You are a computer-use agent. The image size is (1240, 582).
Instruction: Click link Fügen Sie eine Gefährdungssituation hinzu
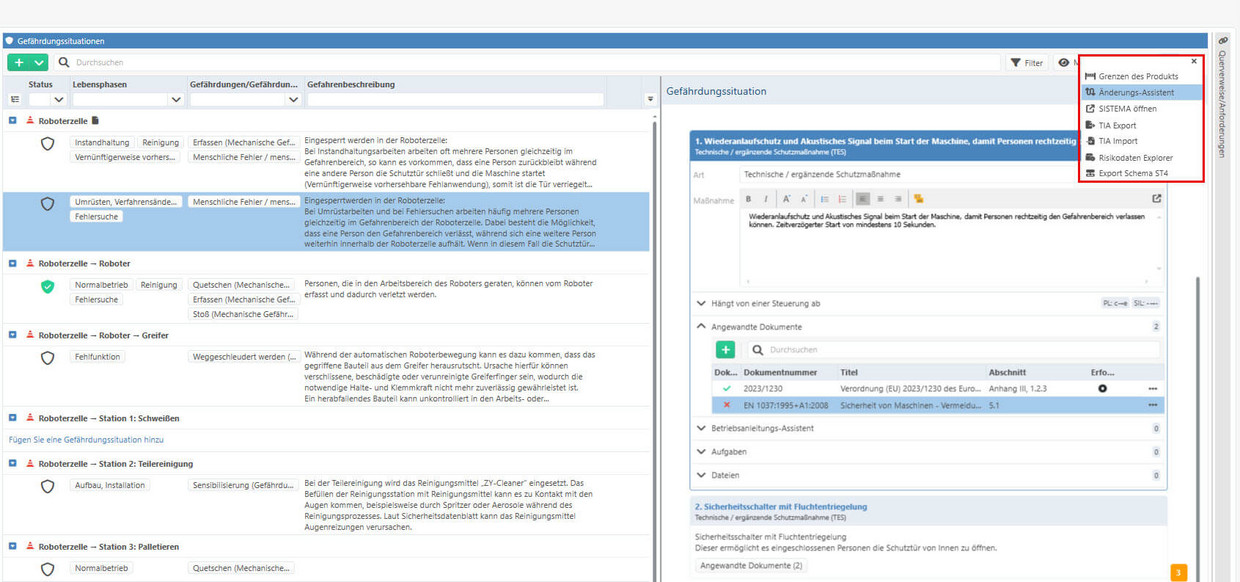(86, 439)
